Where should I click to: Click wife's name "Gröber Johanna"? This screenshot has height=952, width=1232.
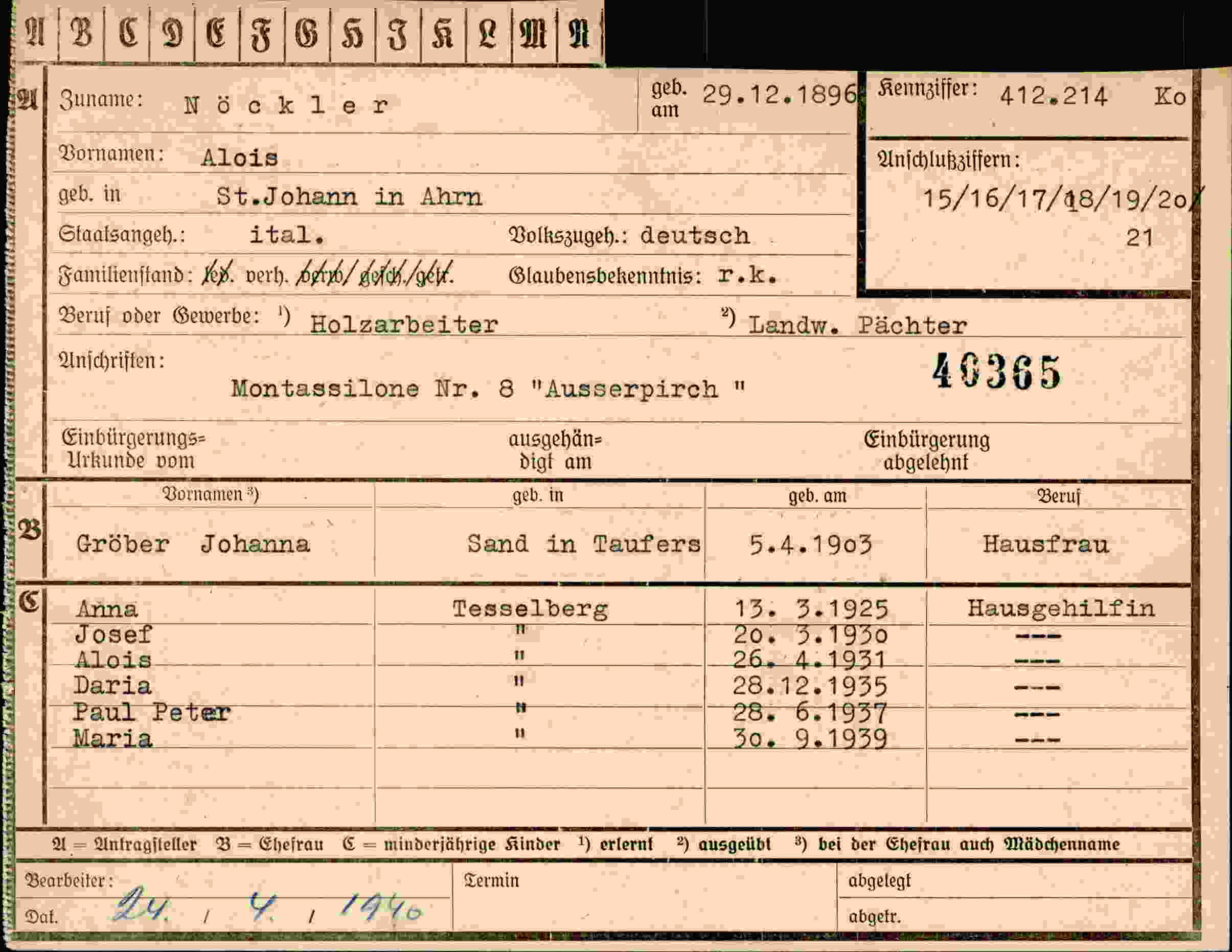point(193,544)
